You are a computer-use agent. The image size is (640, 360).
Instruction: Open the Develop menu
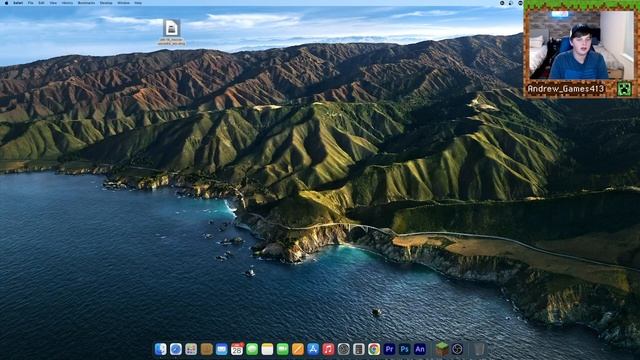106,3
